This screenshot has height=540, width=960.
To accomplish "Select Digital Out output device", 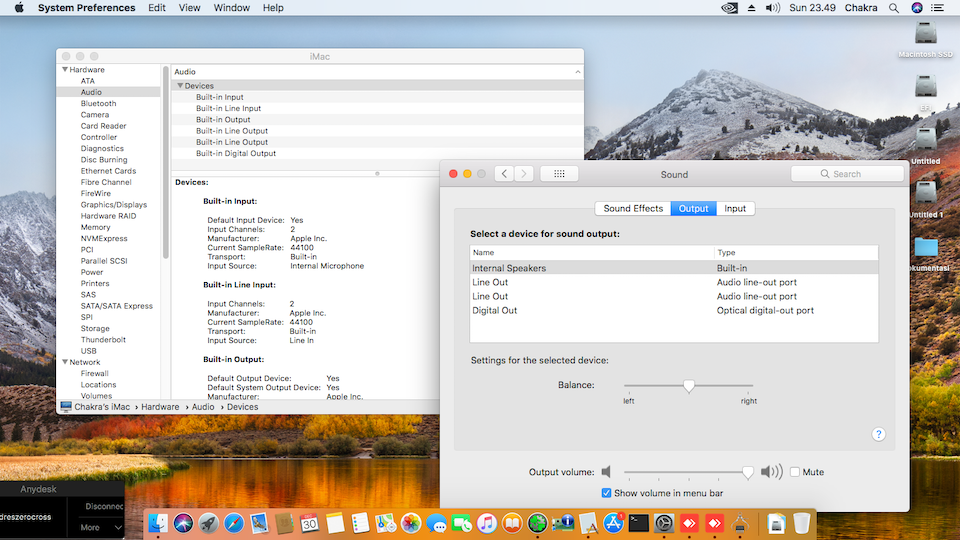I will (674, 310).
